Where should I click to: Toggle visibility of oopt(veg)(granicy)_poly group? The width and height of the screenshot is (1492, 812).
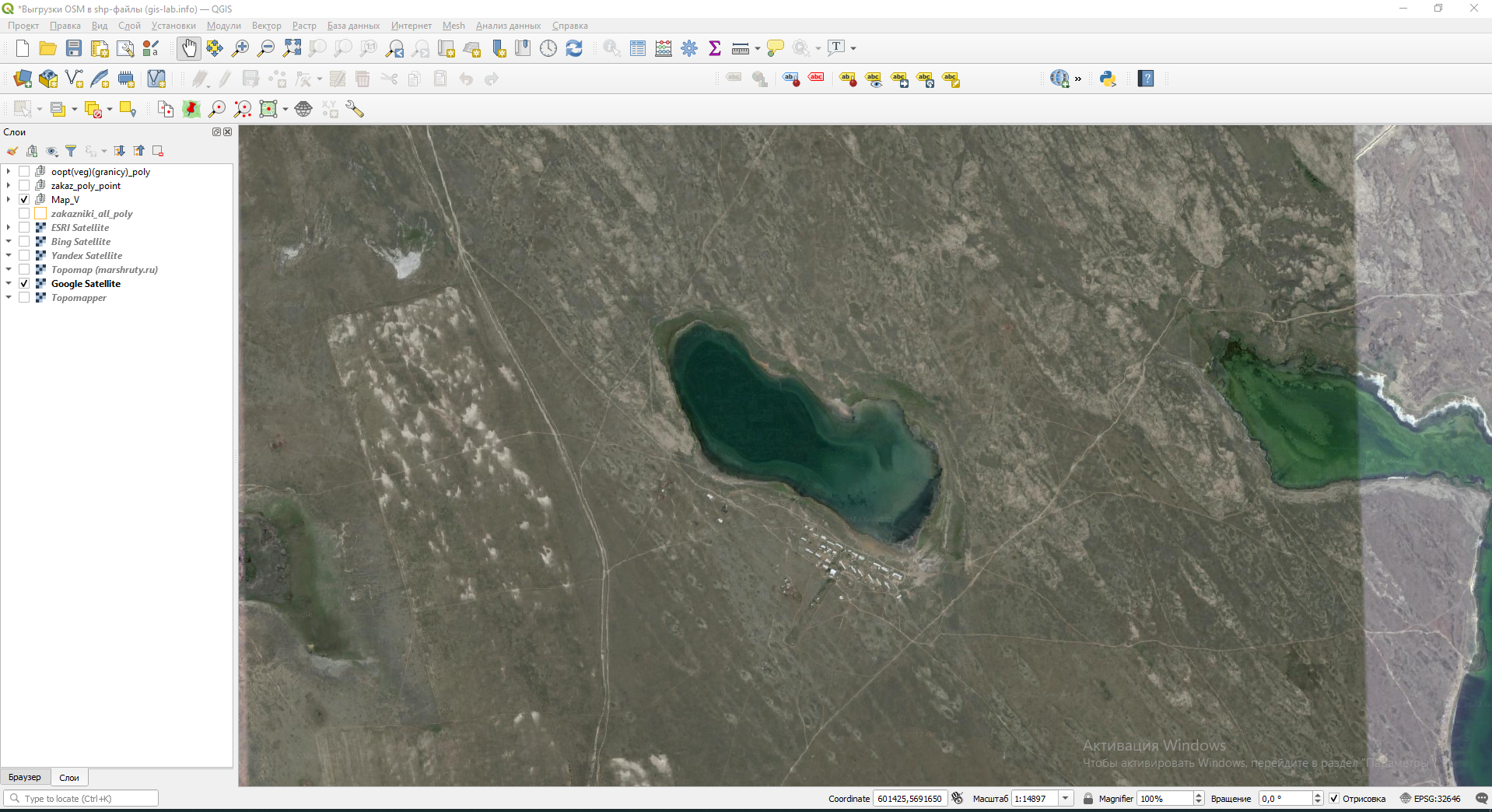pyautogui.click(x=24, y=172)
